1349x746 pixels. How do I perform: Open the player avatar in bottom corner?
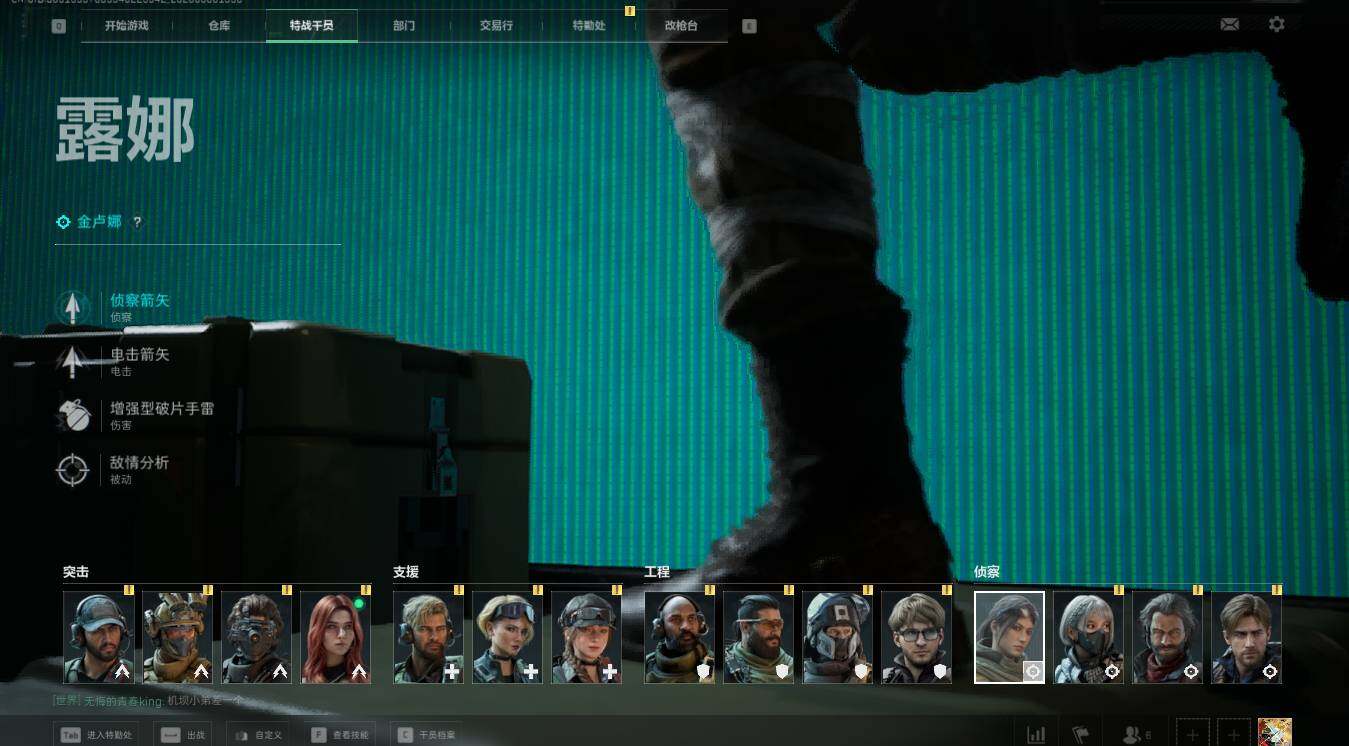pyautogui.click(x=1275, y=732)
